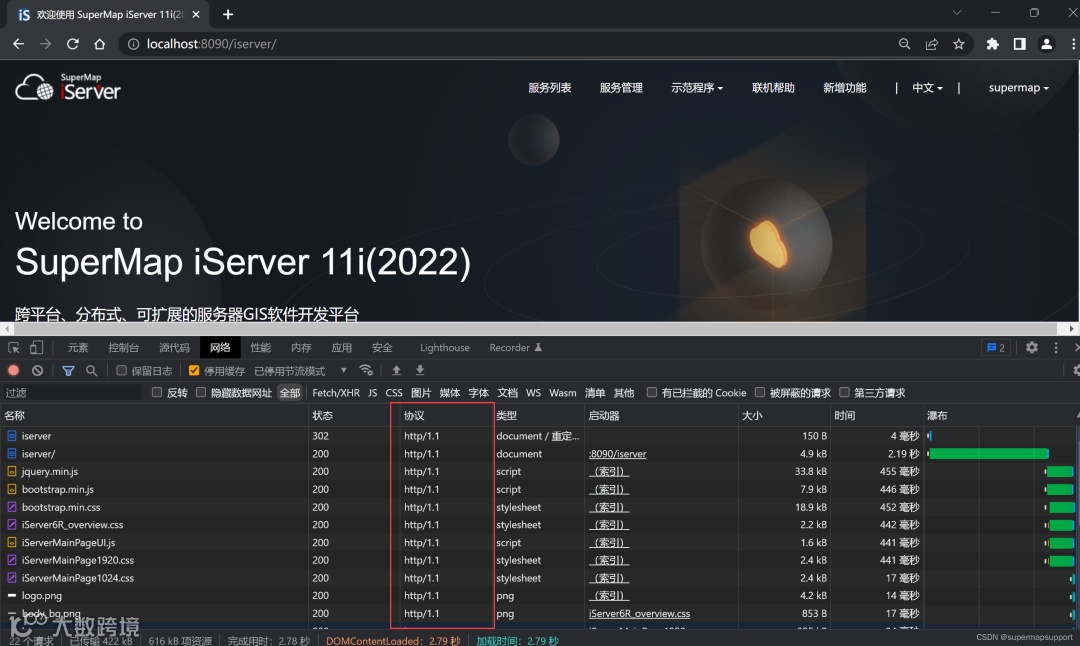
Task: Open a new browser tab
Action: (228, 14)
